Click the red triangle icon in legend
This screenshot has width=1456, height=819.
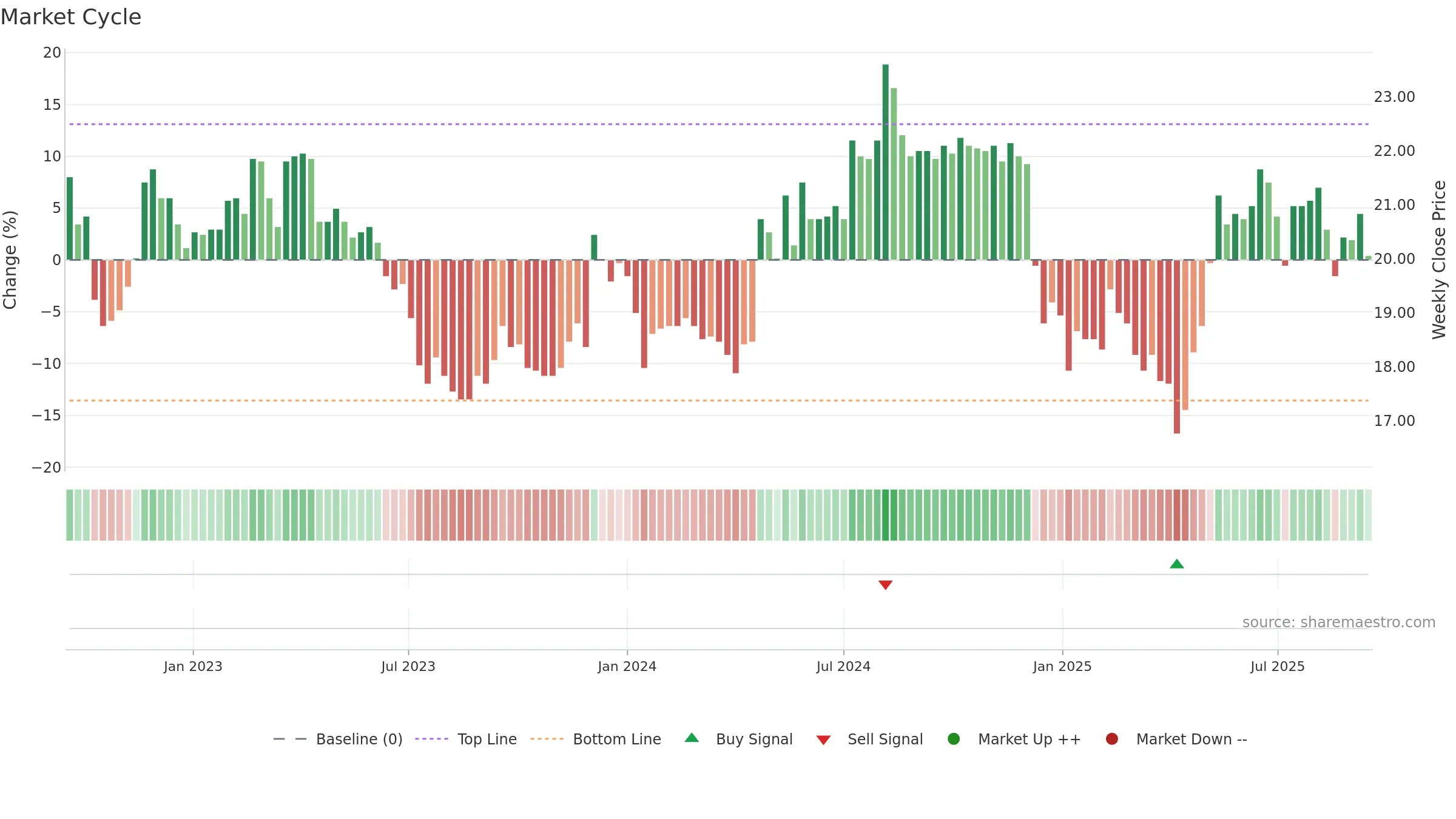823,740
